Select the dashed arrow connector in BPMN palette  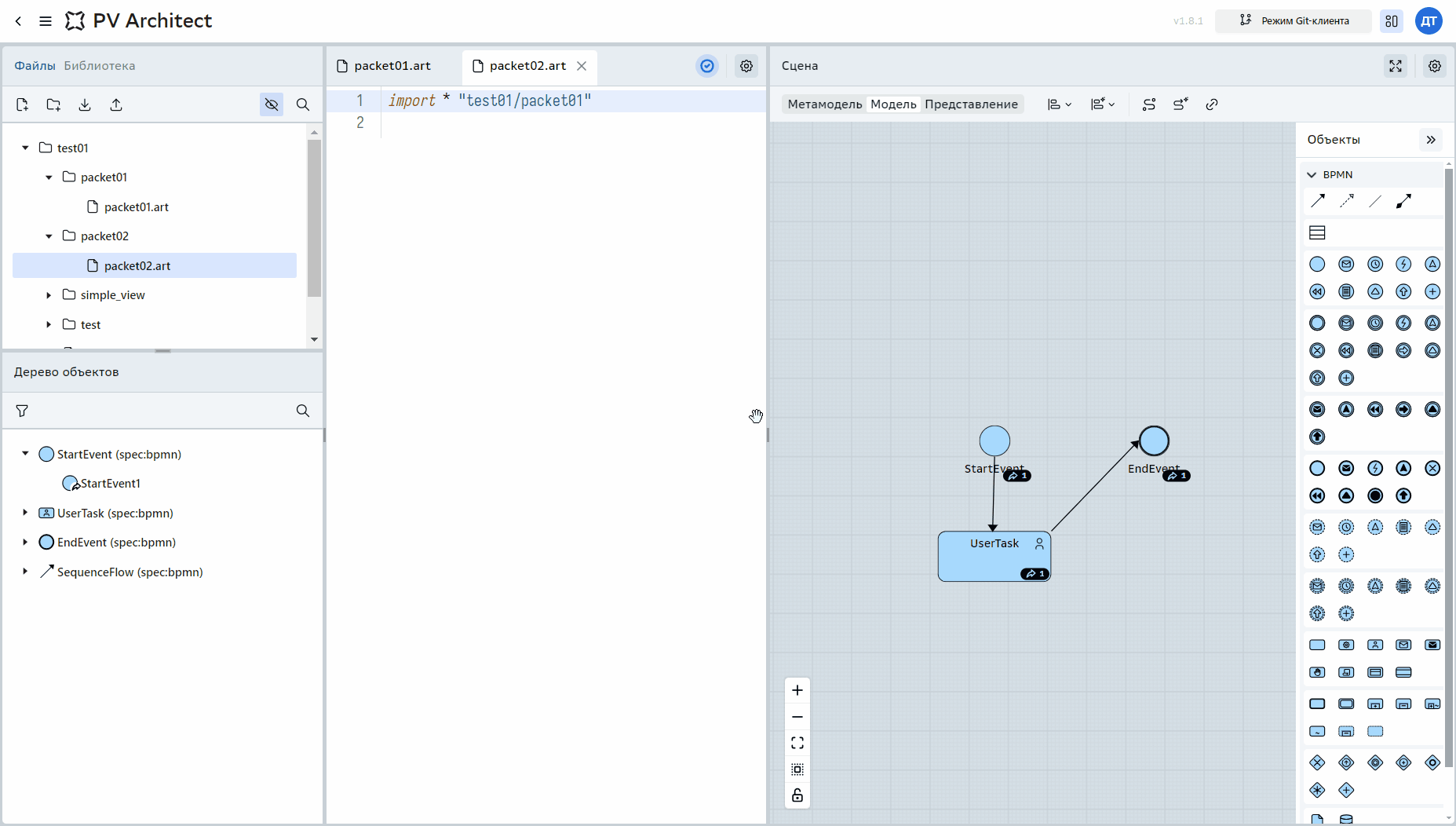coord(1347,202)
